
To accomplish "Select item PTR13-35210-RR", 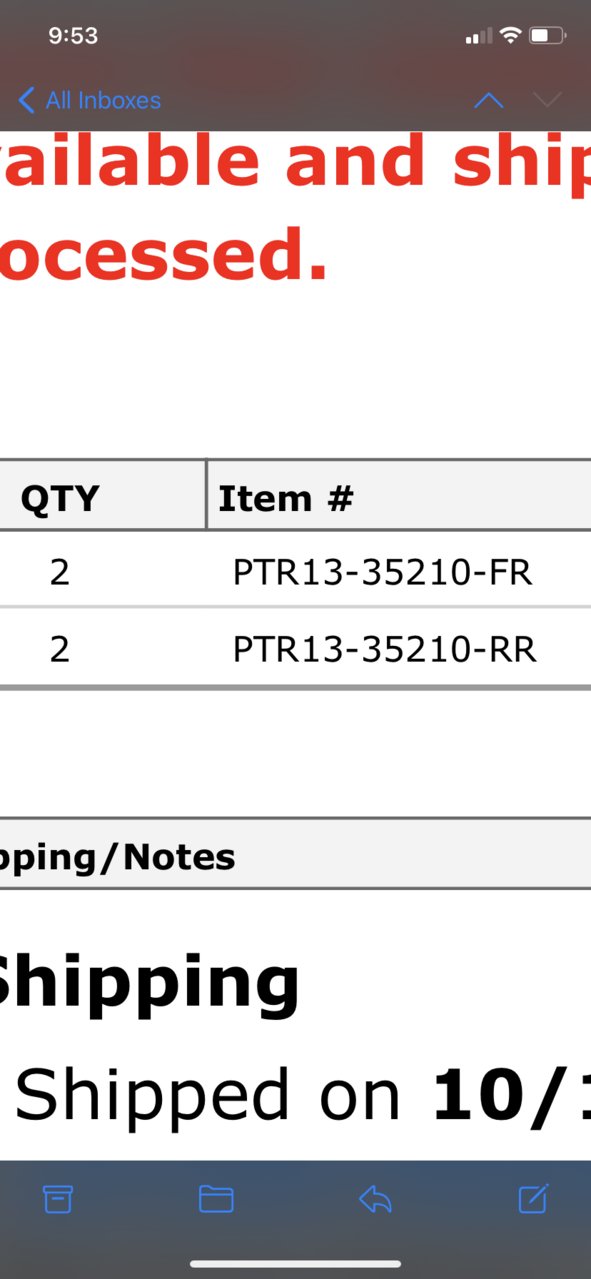I will [385, 650].
